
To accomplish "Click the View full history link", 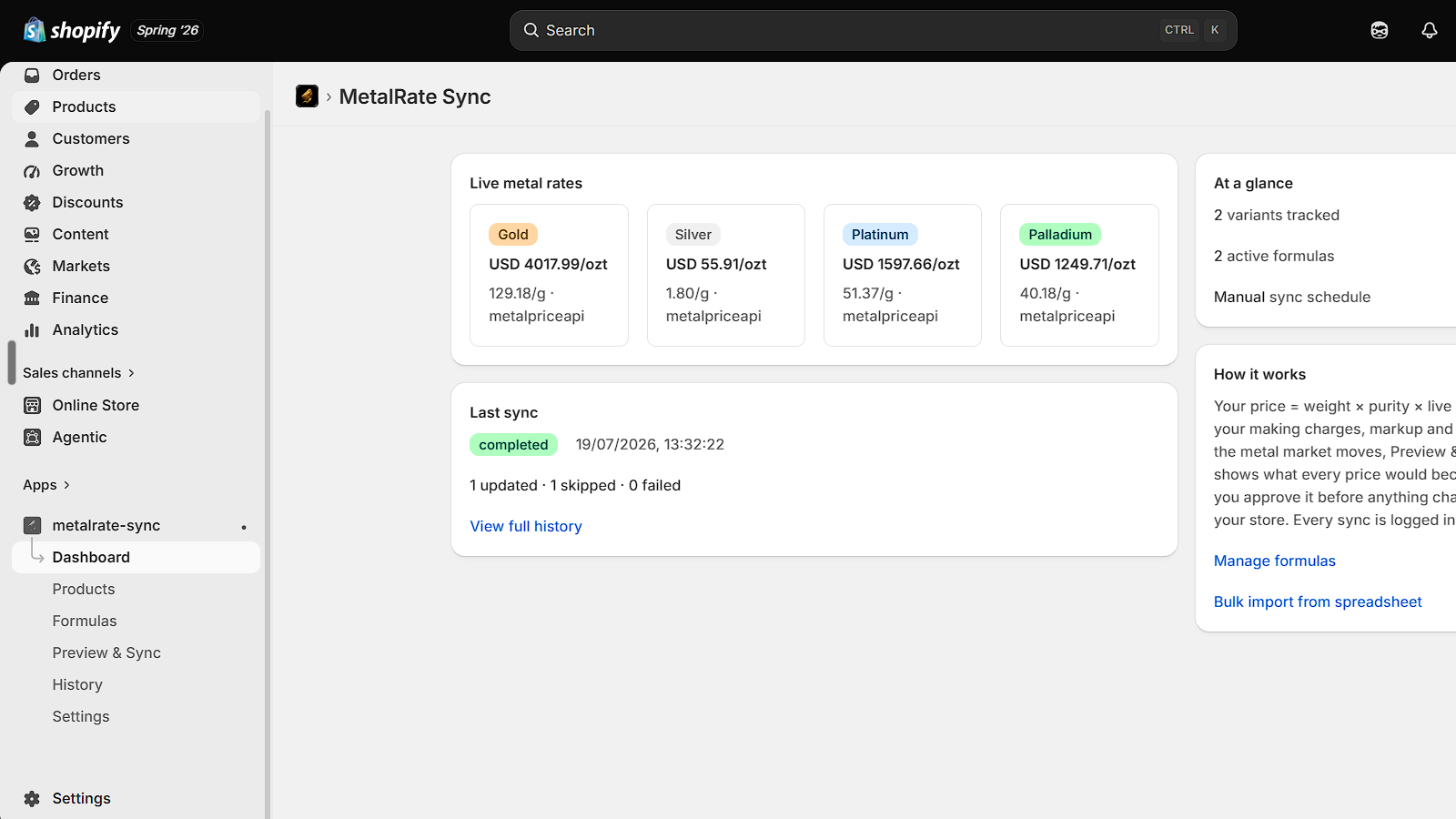I will pyautogui.click(x=526, y=526).
